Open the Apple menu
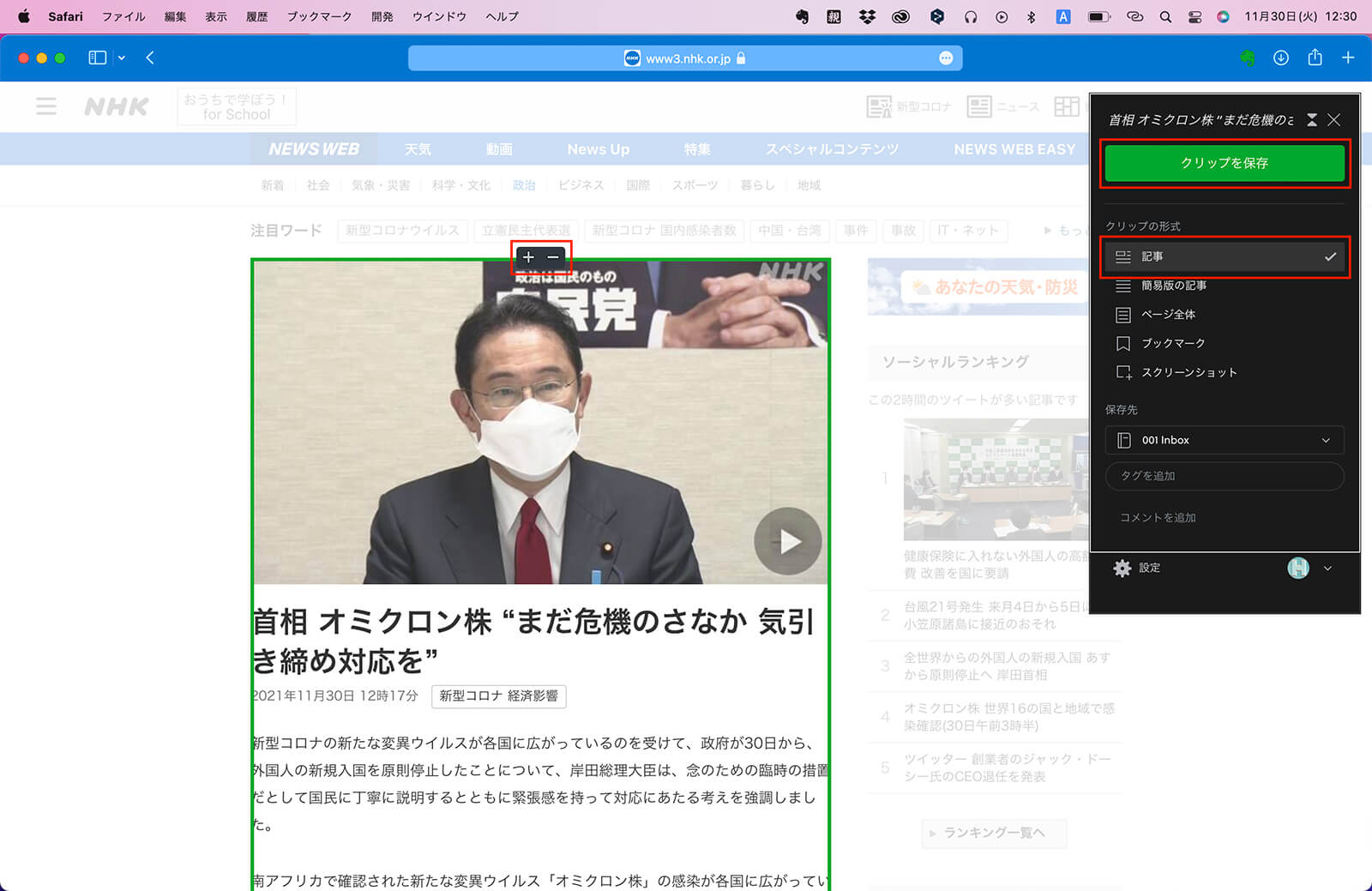The width and height of the screenshot is (1372, 891). coord(24,16)
